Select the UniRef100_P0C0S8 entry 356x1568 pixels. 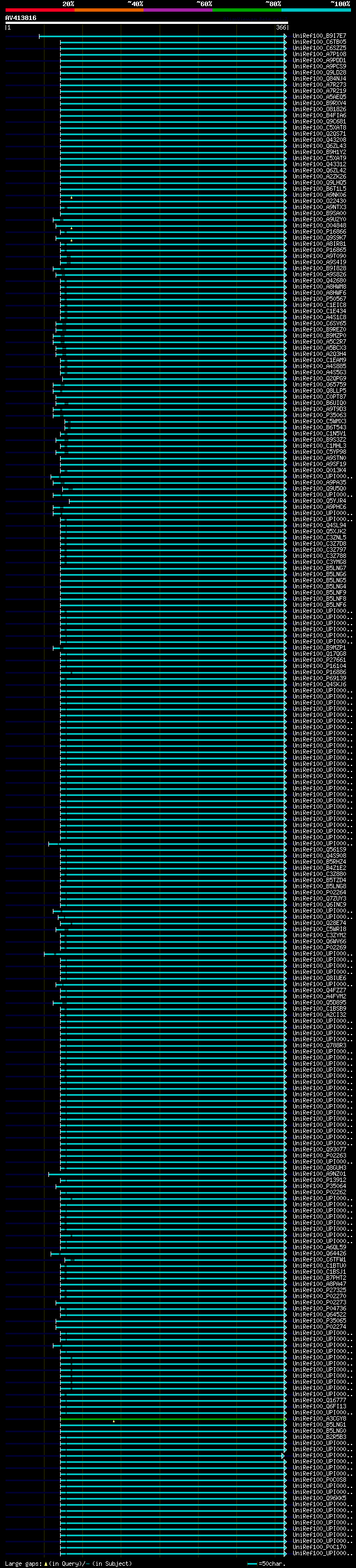point(319,1480)
